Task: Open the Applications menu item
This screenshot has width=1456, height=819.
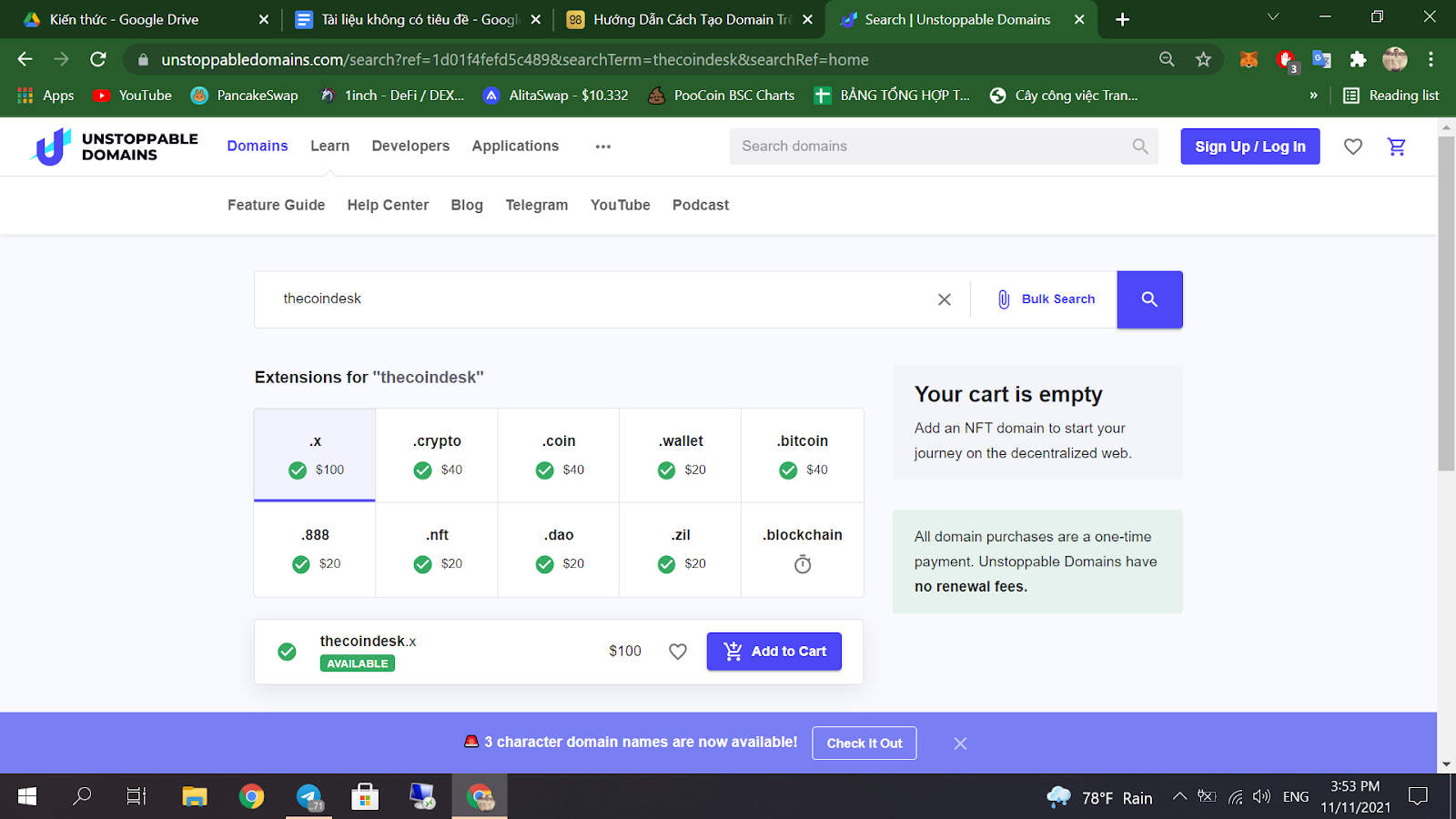Action: click(x=515, y=146)
